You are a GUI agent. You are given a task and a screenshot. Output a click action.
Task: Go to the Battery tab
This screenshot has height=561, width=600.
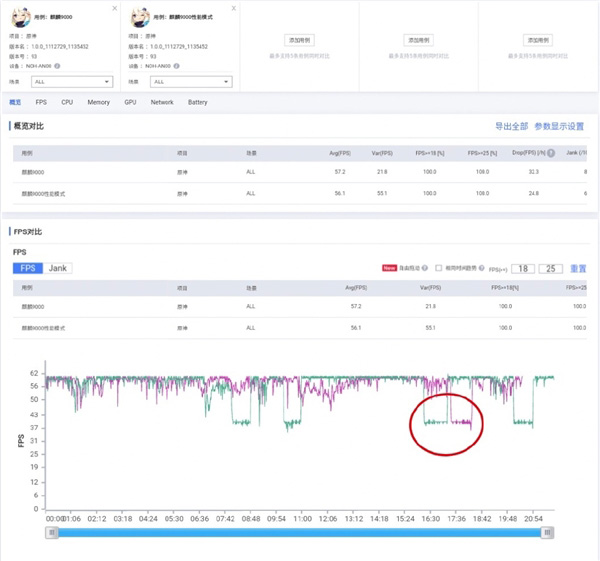198,102
